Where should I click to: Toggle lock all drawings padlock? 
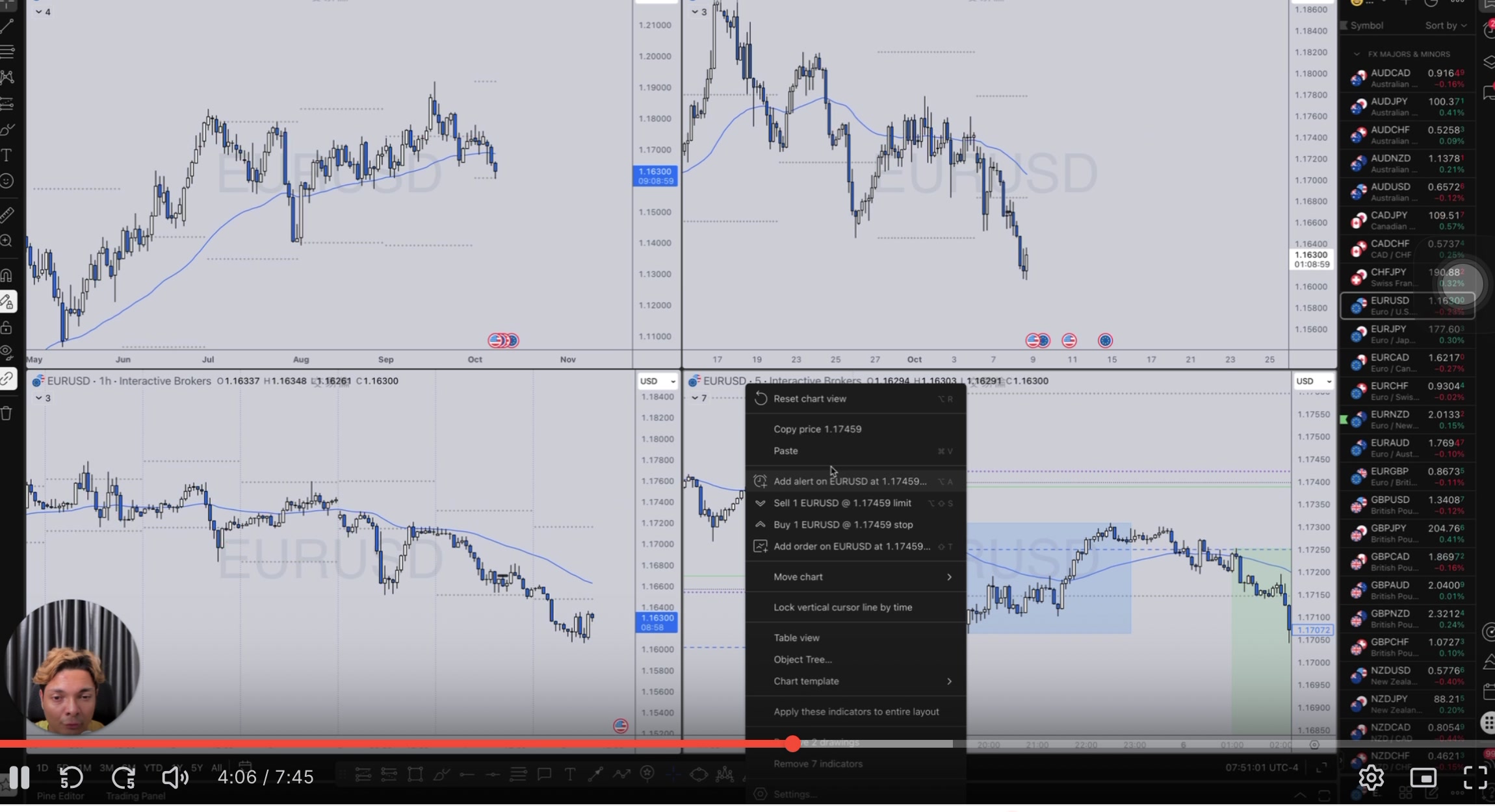point(6,327)
